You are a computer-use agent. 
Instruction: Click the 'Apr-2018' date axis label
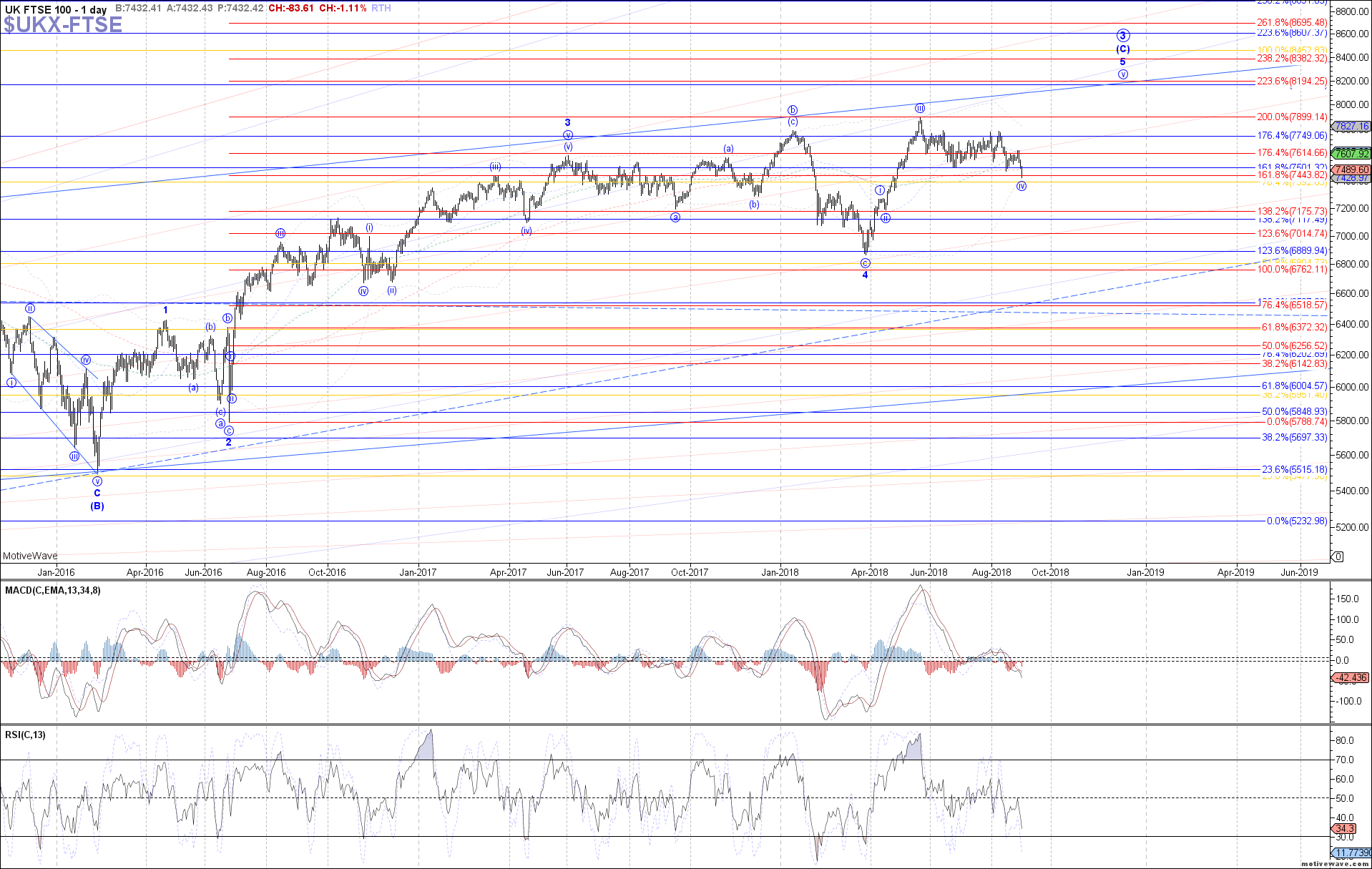tap(870, 572)
